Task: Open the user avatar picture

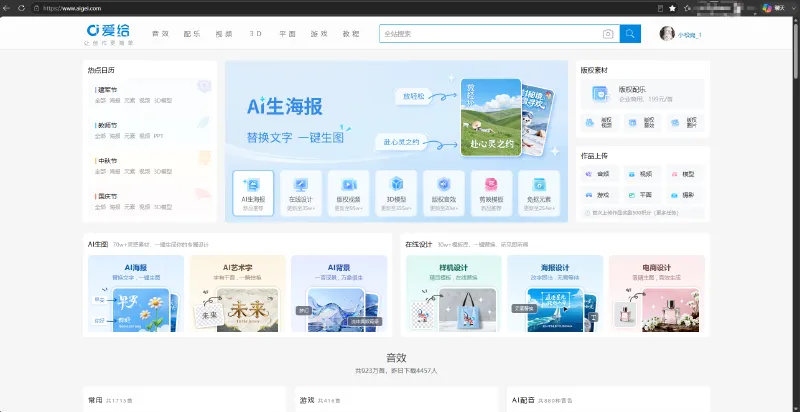Action: [x=667, y=34]
